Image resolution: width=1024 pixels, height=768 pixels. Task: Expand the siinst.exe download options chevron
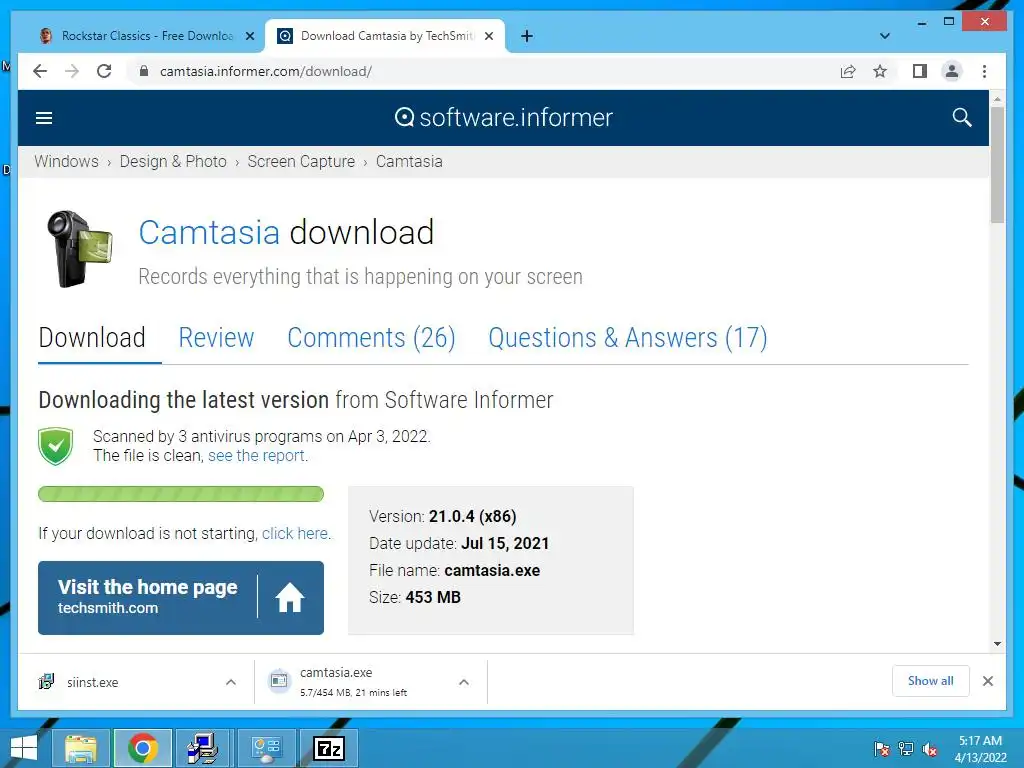(231, 682)
